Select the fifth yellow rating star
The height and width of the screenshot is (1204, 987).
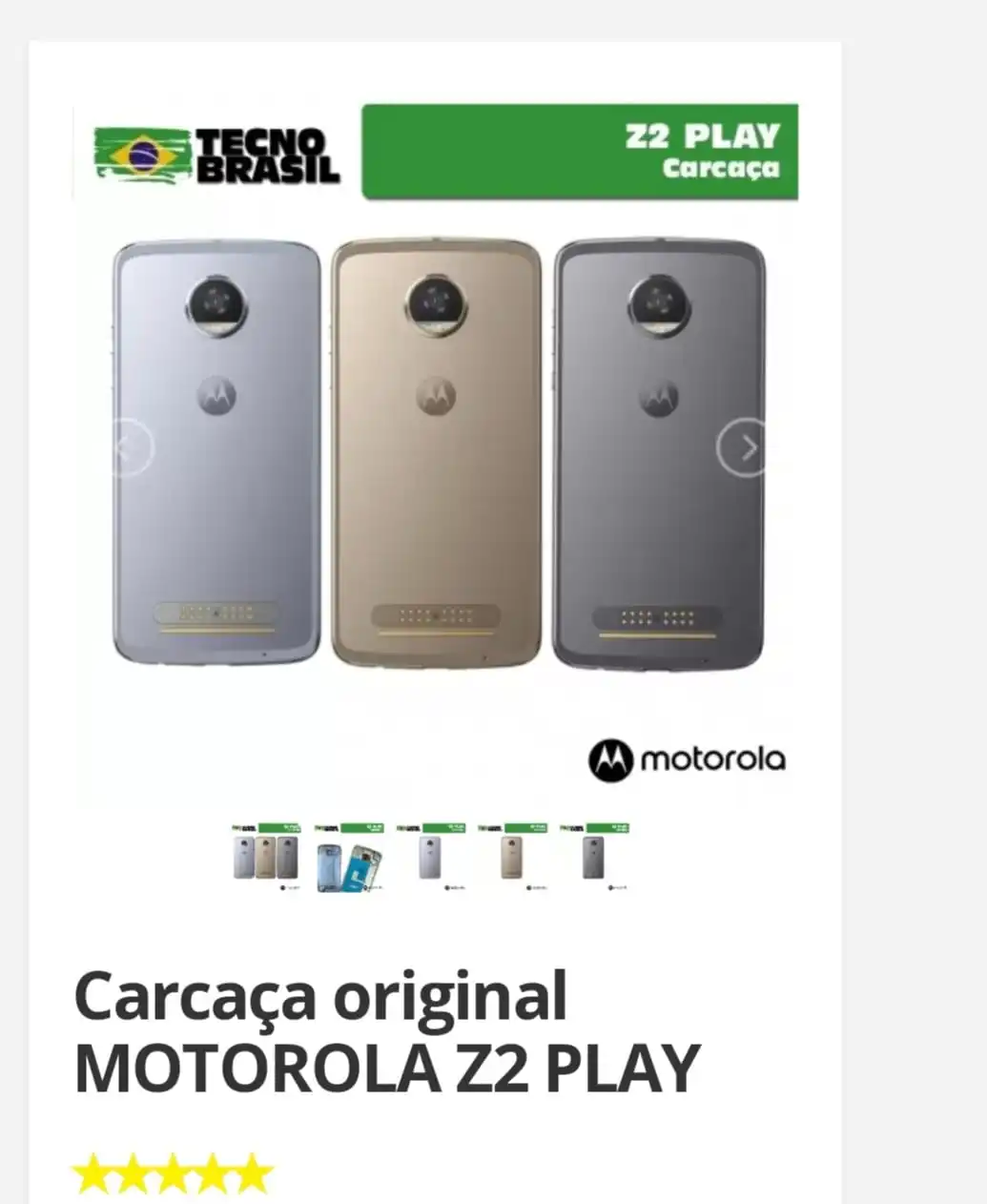tap(253, 1173)
